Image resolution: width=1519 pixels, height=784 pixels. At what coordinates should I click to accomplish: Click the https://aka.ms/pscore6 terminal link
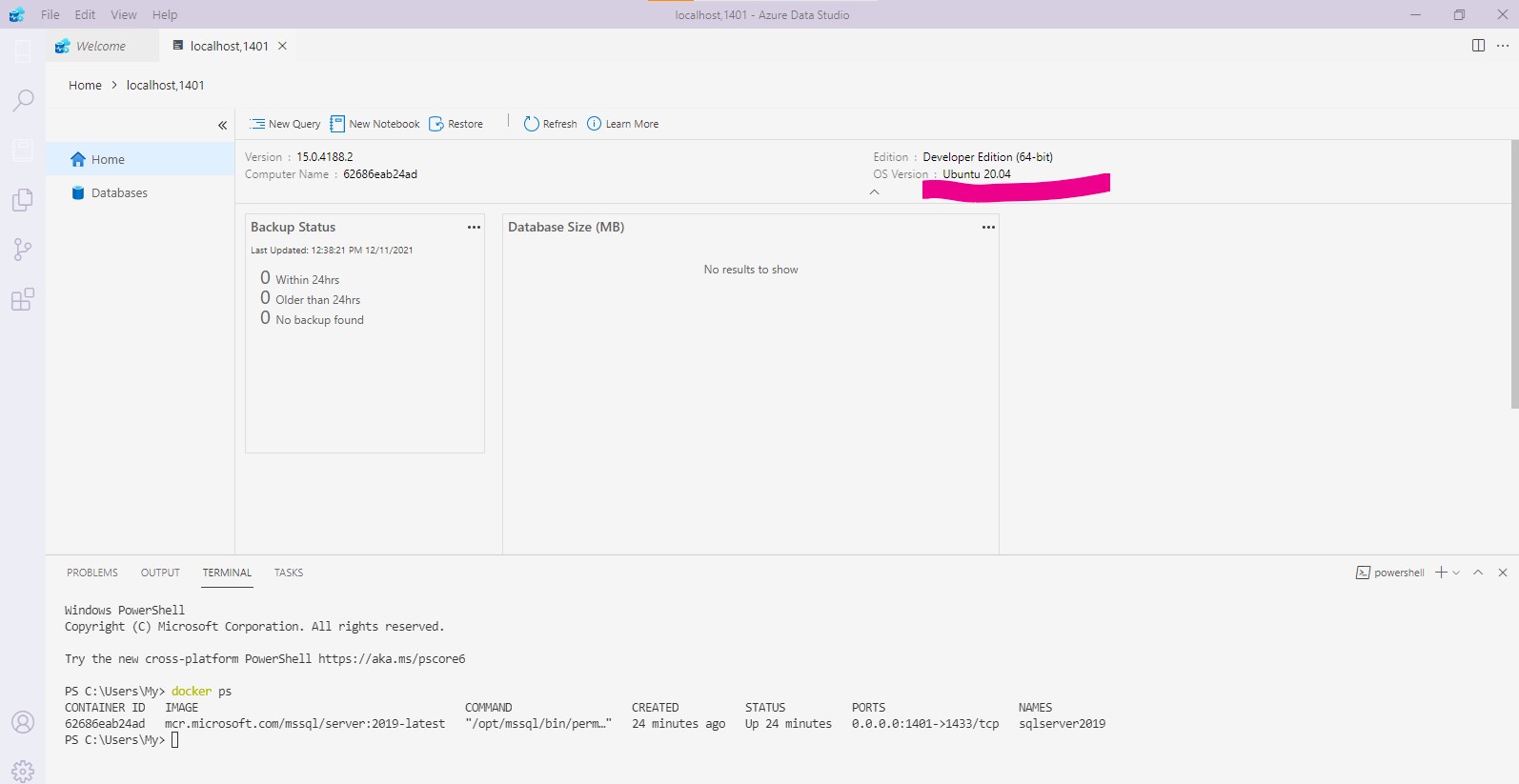click(392, 659)
